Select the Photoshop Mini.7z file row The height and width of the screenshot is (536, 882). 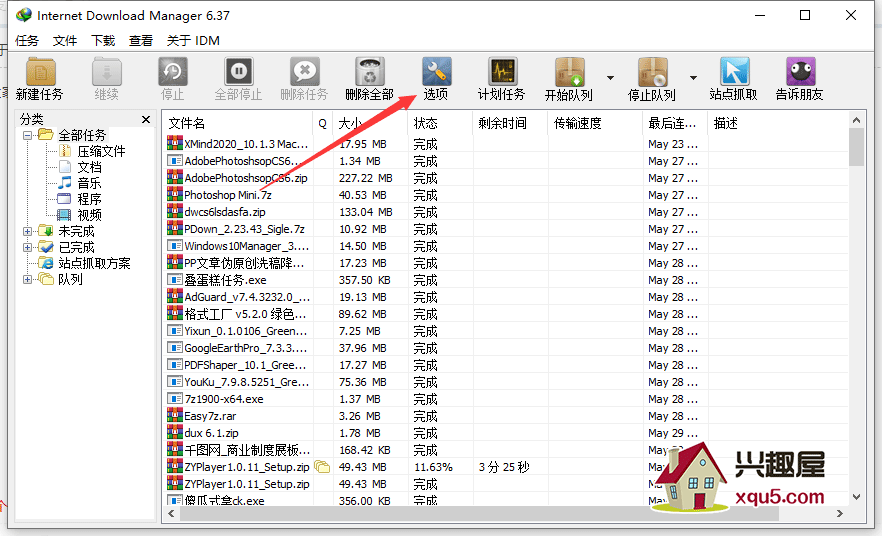[x=506, y=195]
